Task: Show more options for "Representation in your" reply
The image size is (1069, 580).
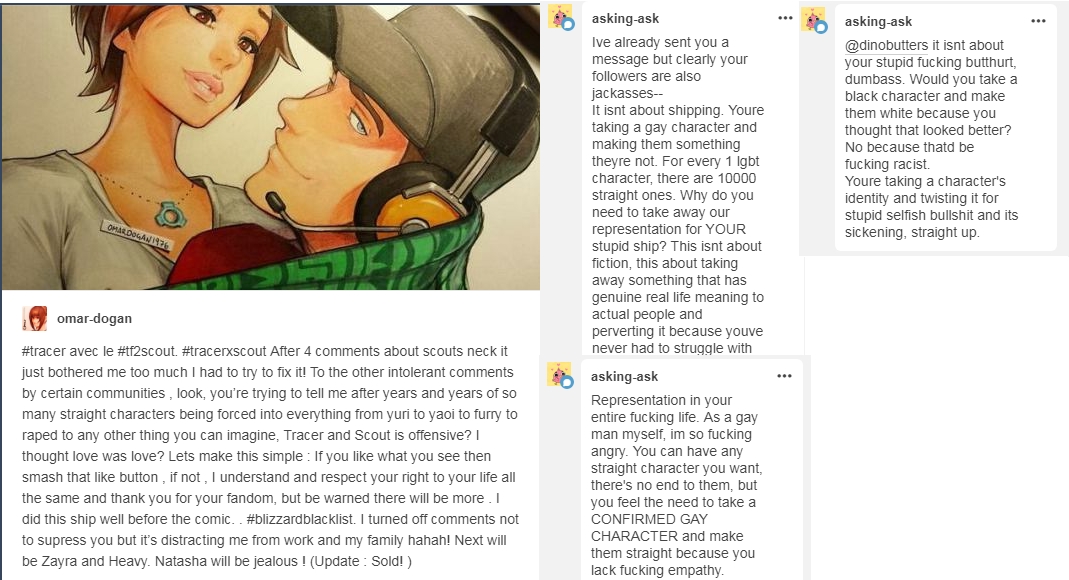Action: (x=785, y=375)
